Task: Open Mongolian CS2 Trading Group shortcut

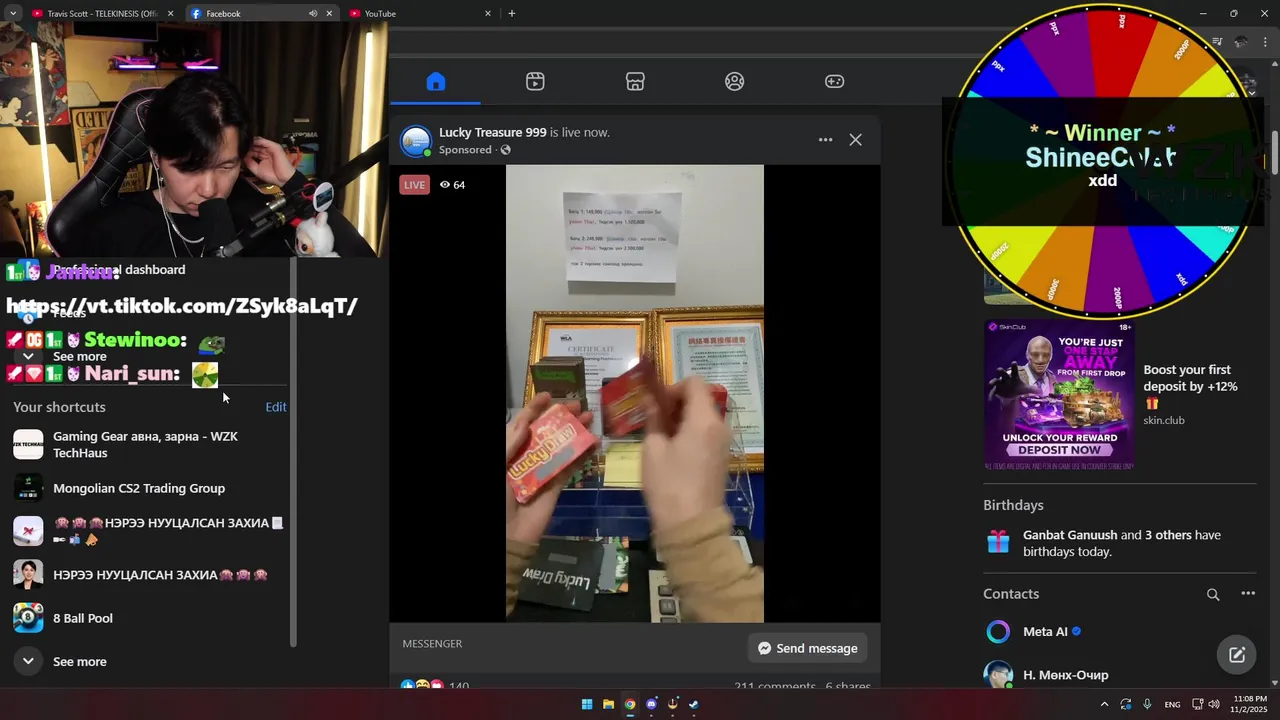Action: pyautogui.click(x=150, y=488)
